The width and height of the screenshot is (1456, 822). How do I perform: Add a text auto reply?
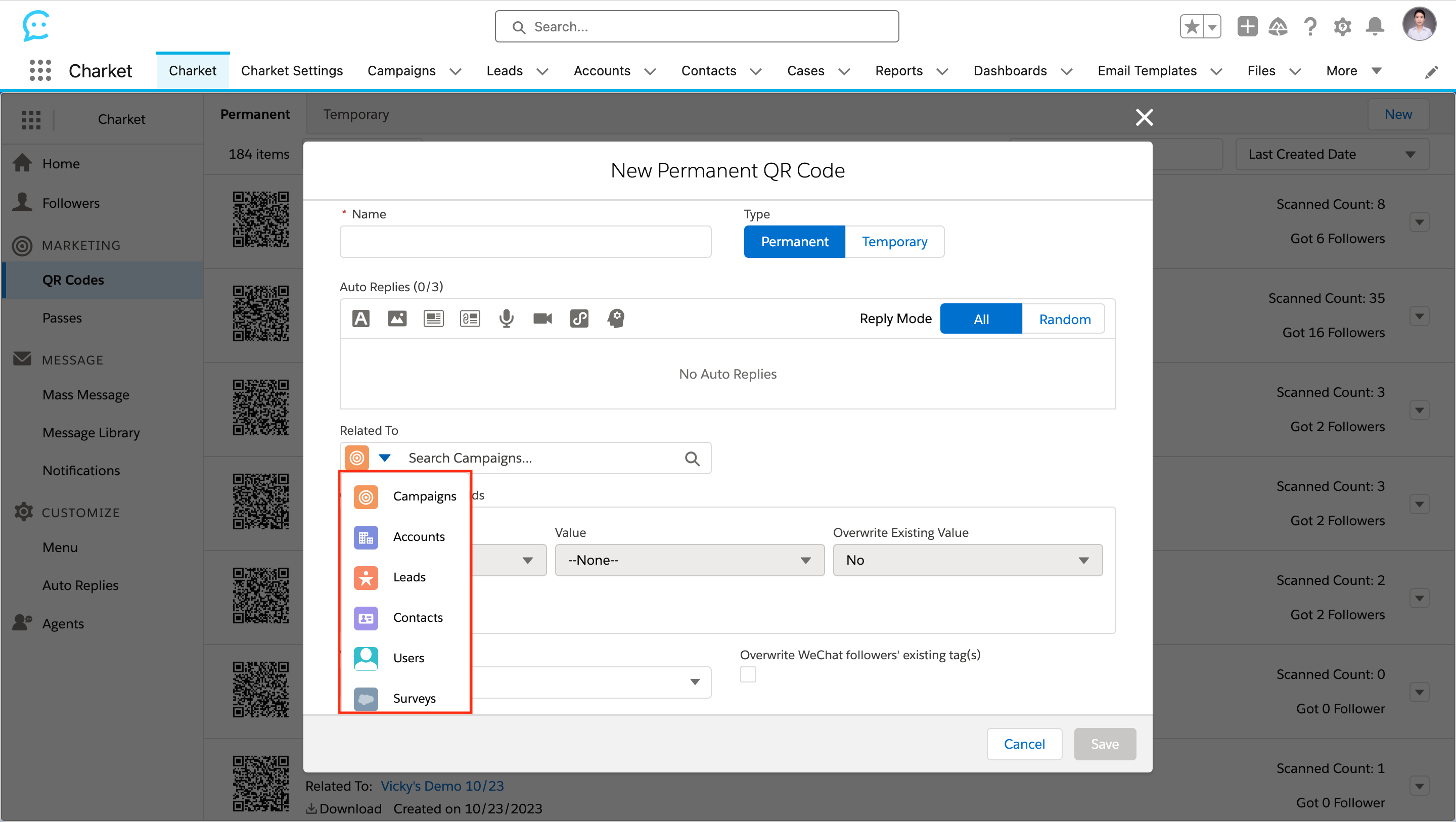point(360,319)
